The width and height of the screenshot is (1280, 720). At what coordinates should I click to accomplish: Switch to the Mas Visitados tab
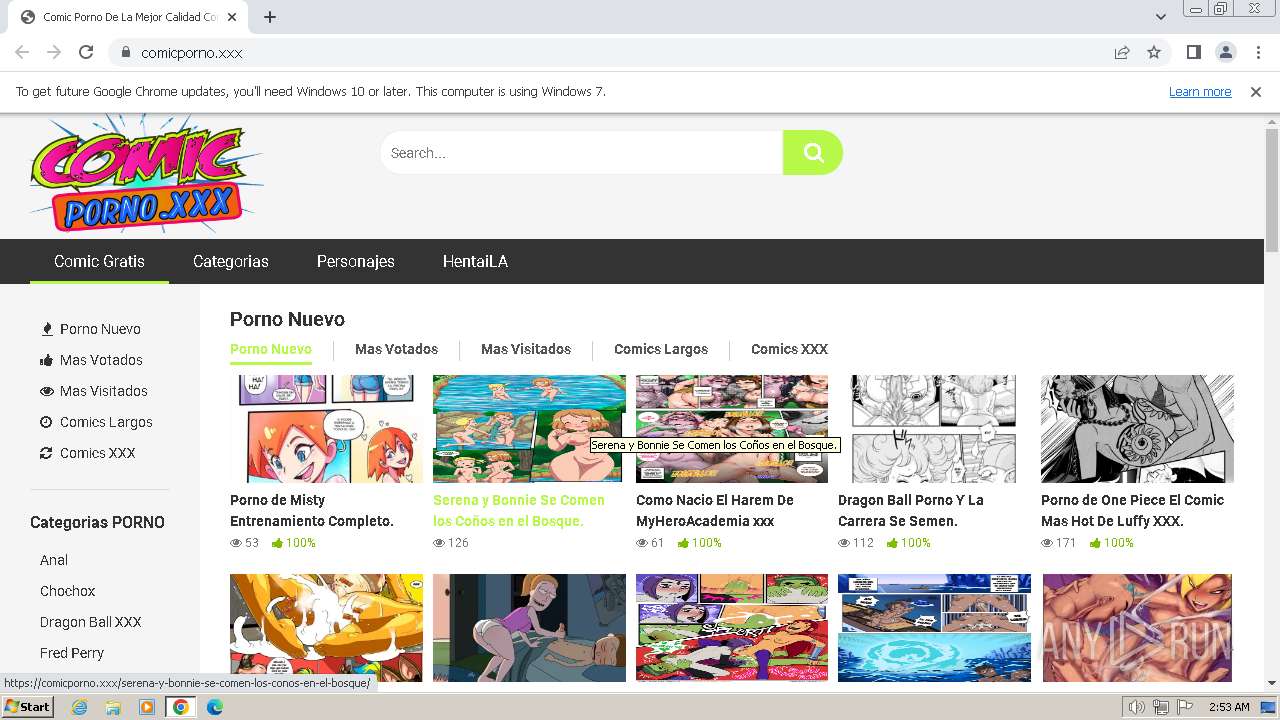(x=526, y=349)
